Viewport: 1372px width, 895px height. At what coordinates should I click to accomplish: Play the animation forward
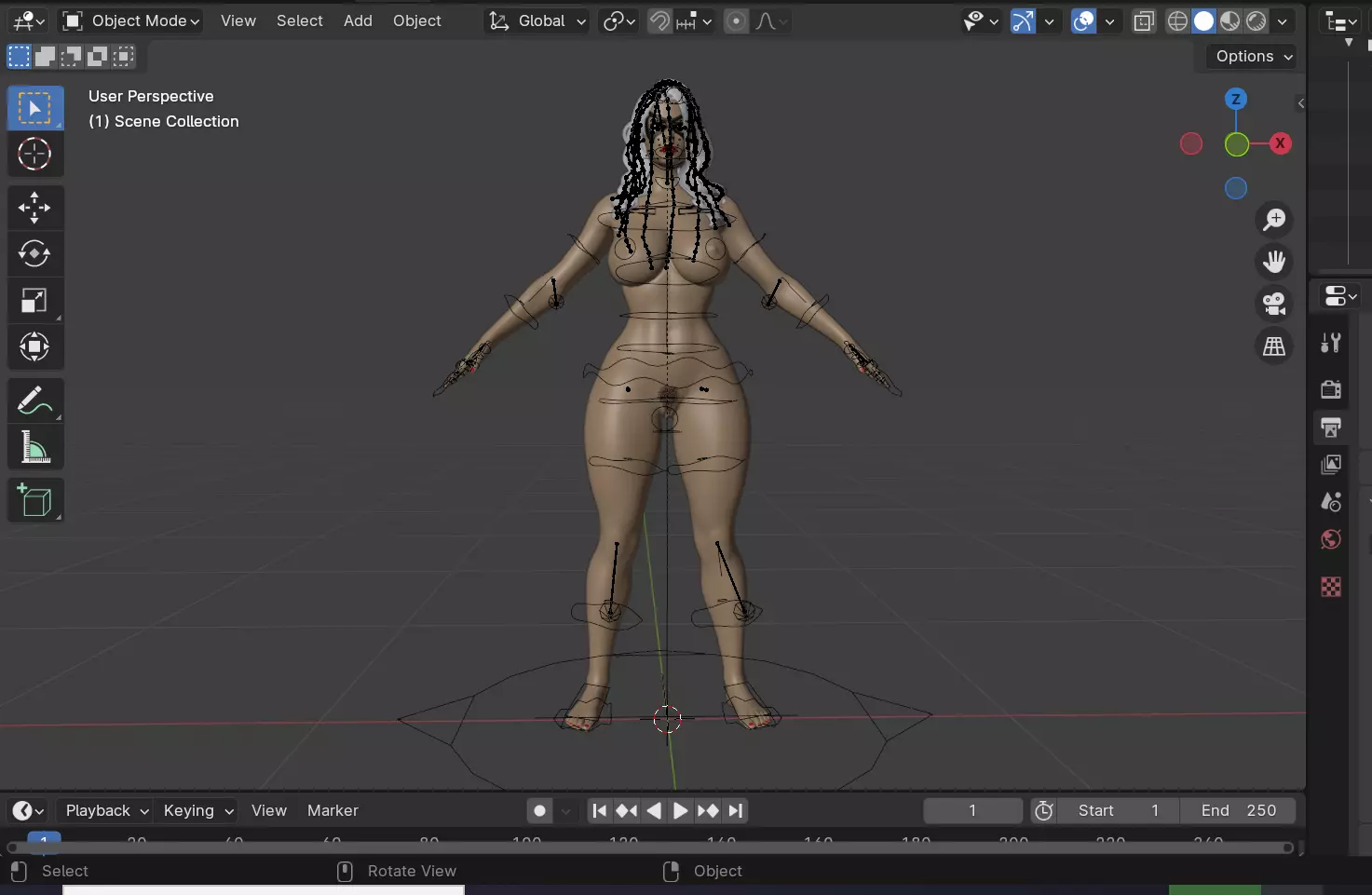pyautogui.click(x=681, y=811)
